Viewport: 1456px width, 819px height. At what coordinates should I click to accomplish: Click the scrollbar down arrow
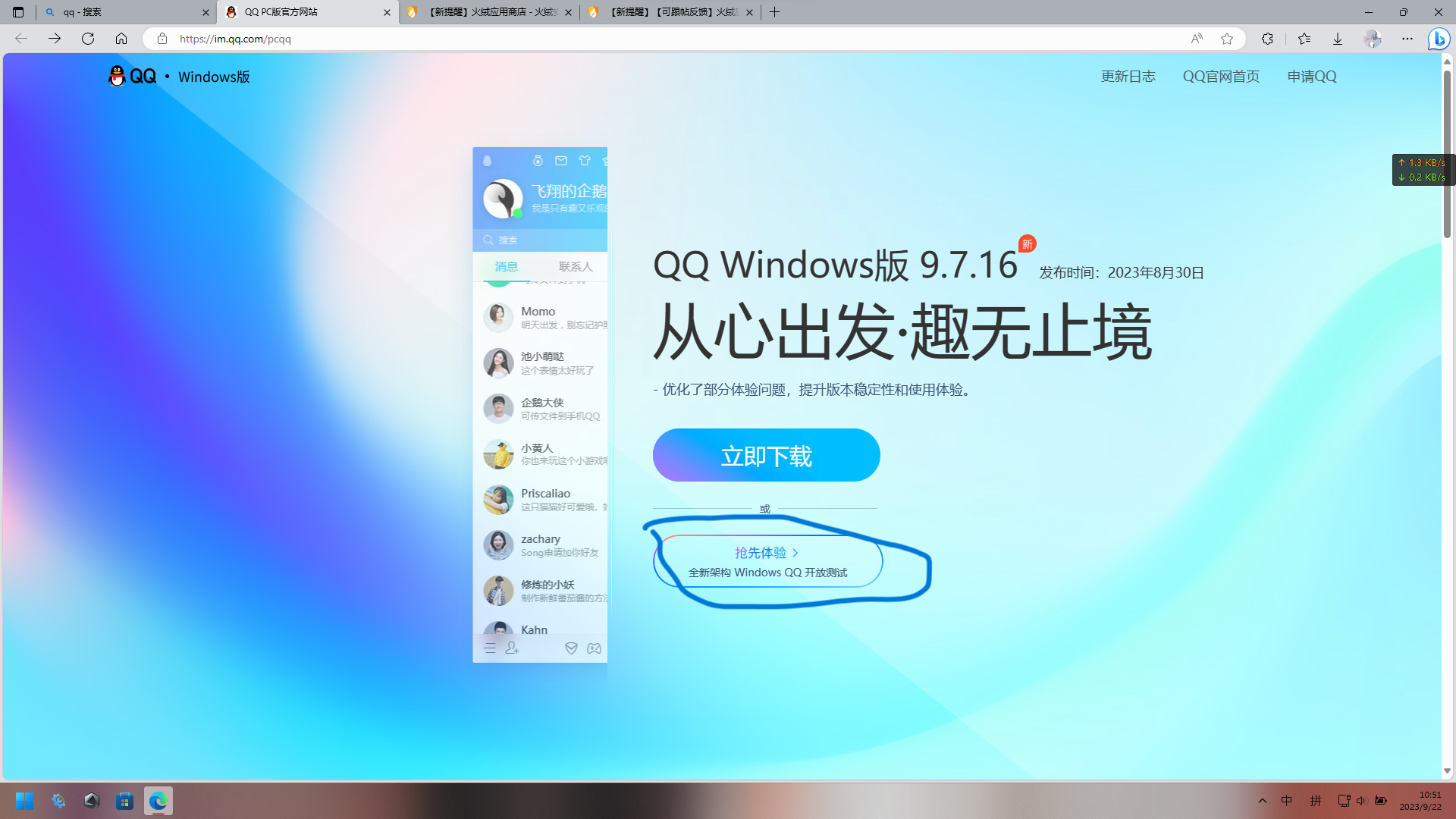[1447, 771]
